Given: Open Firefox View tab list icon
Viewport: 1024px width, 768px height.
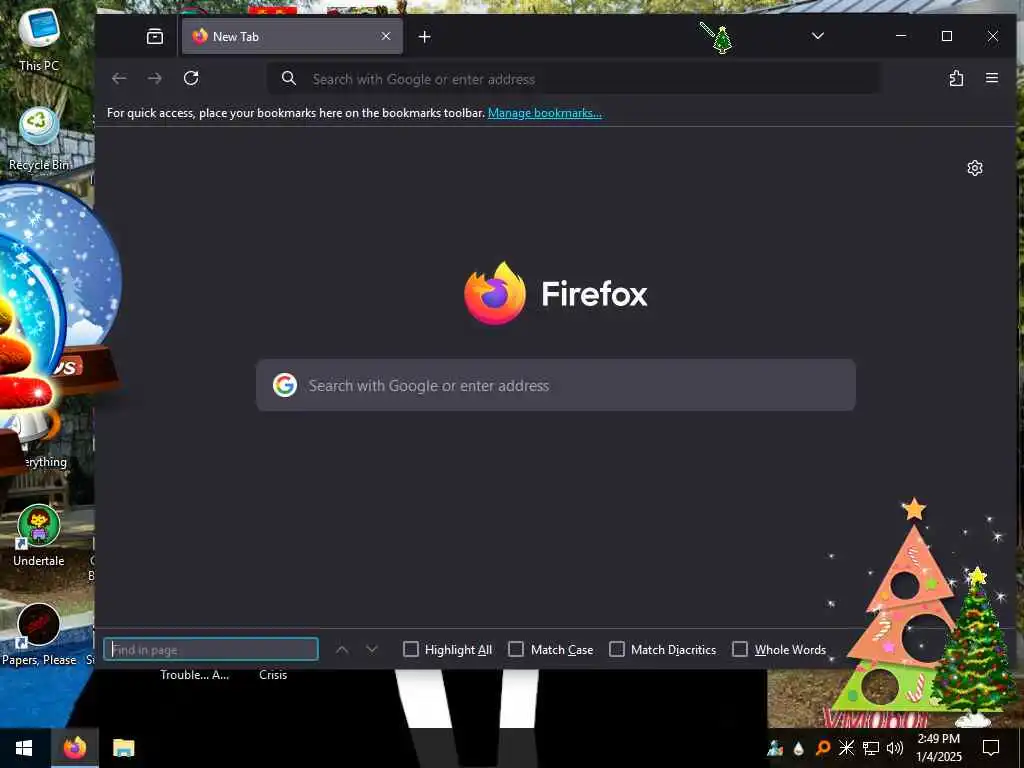Looking at the screenshot, I should (155, 37).
